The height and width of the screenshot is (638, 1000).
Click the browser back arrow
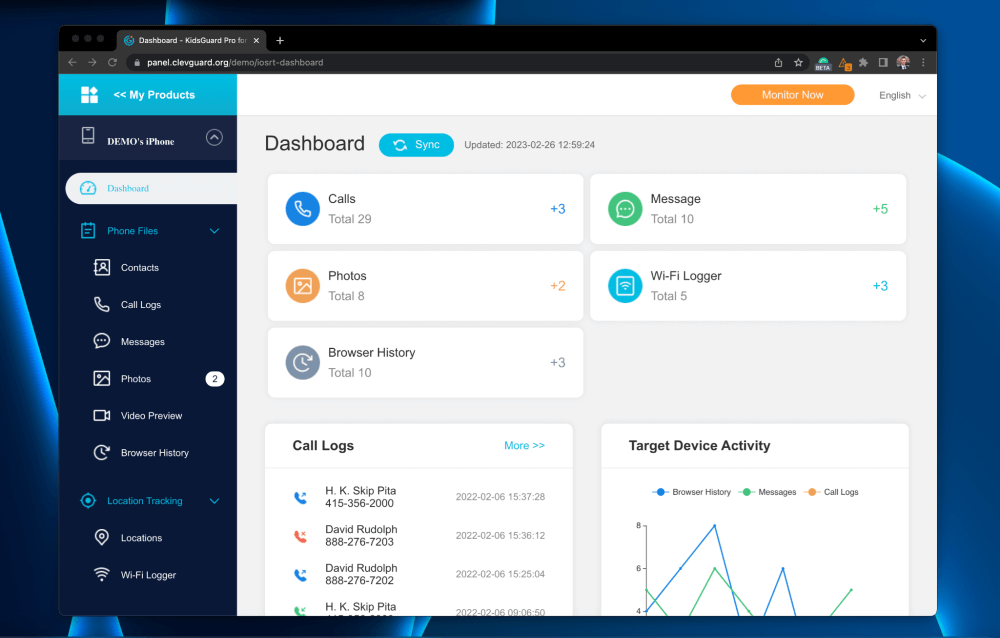pyautogui.click(x=72, y=63)
